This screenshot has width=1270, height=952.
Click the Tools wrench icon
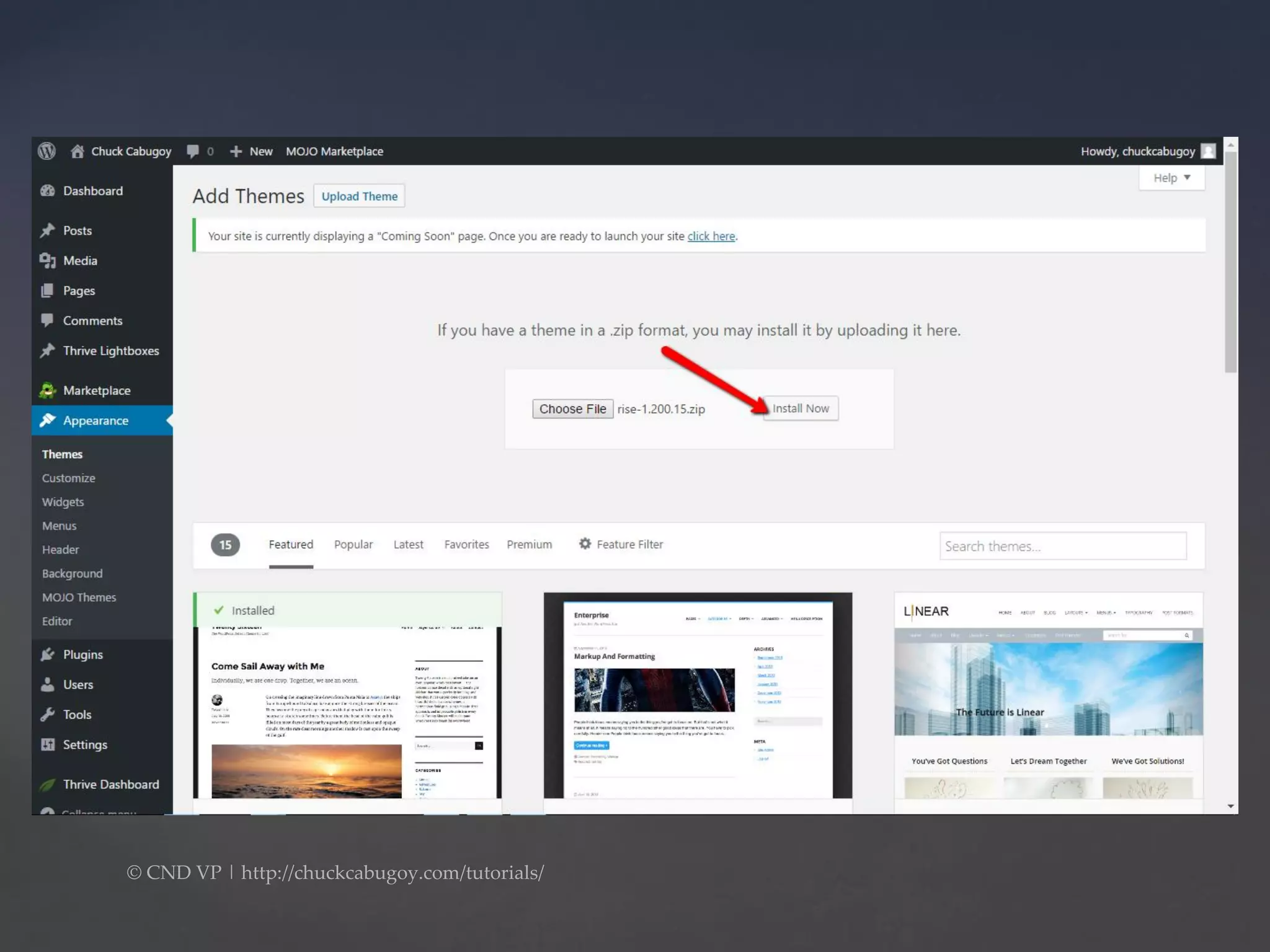click(x=48, y=715)
